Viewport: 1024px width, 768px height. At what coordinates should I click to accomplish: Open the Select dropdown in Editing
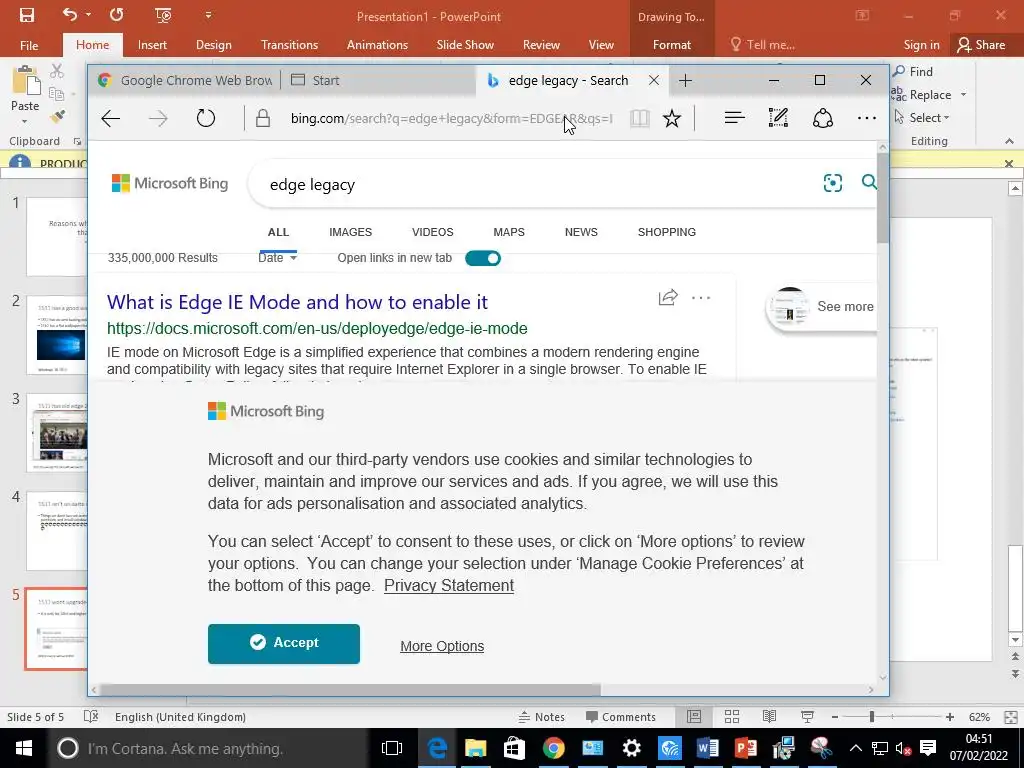(921, 118)
